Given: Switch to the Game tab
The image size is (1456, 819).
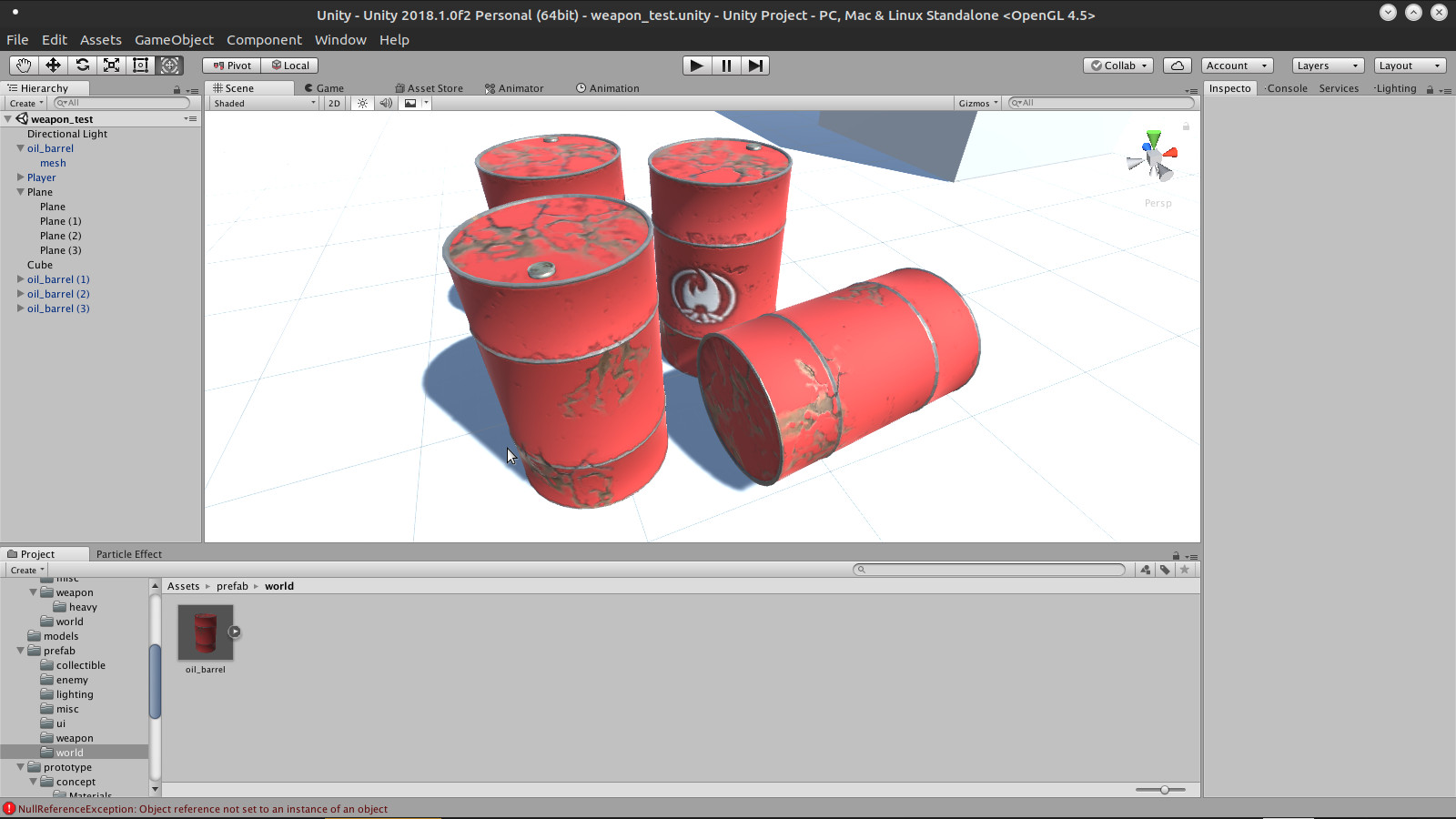Looking at the screenshot, I should [x=325, y=88].
